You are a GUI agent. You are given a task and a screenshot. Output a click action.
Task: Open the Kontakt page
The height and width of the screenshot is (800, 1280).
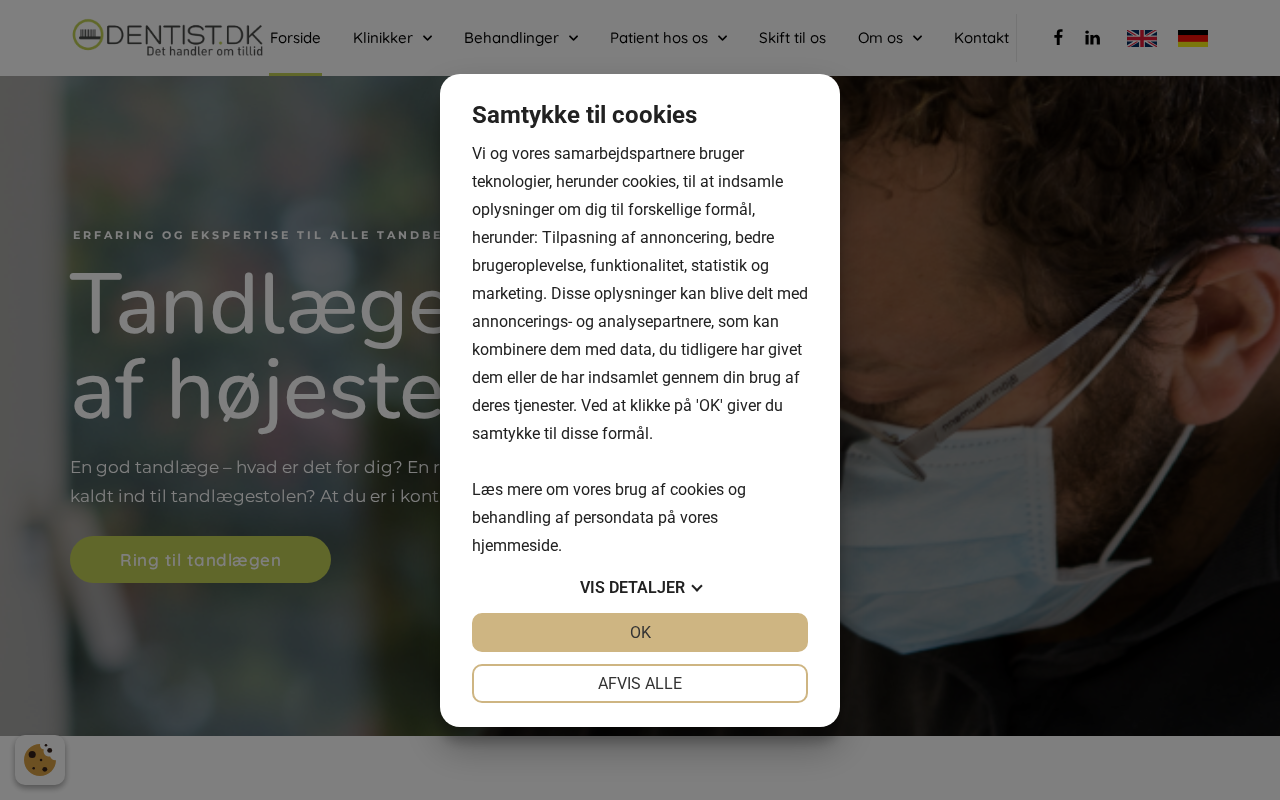(x=981, y=38)
